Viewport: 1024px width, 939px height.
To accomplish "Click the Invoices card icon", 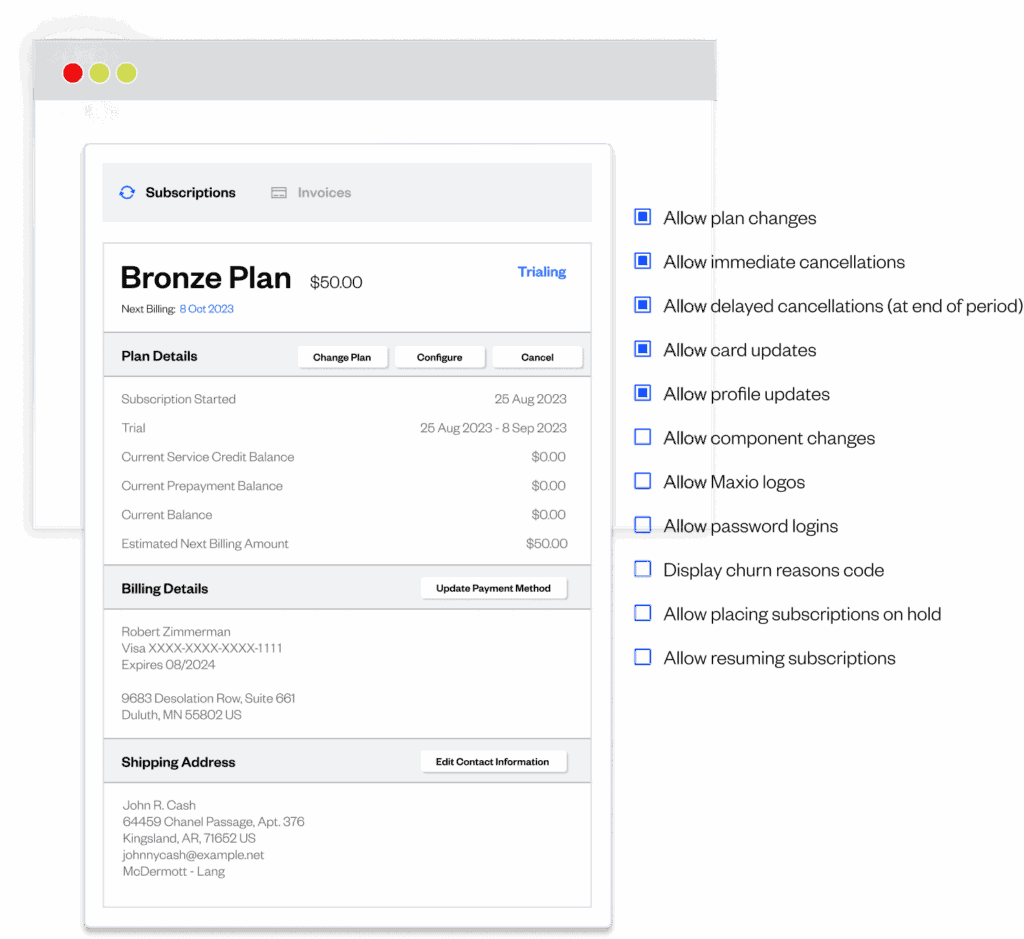I will point(279,193).
